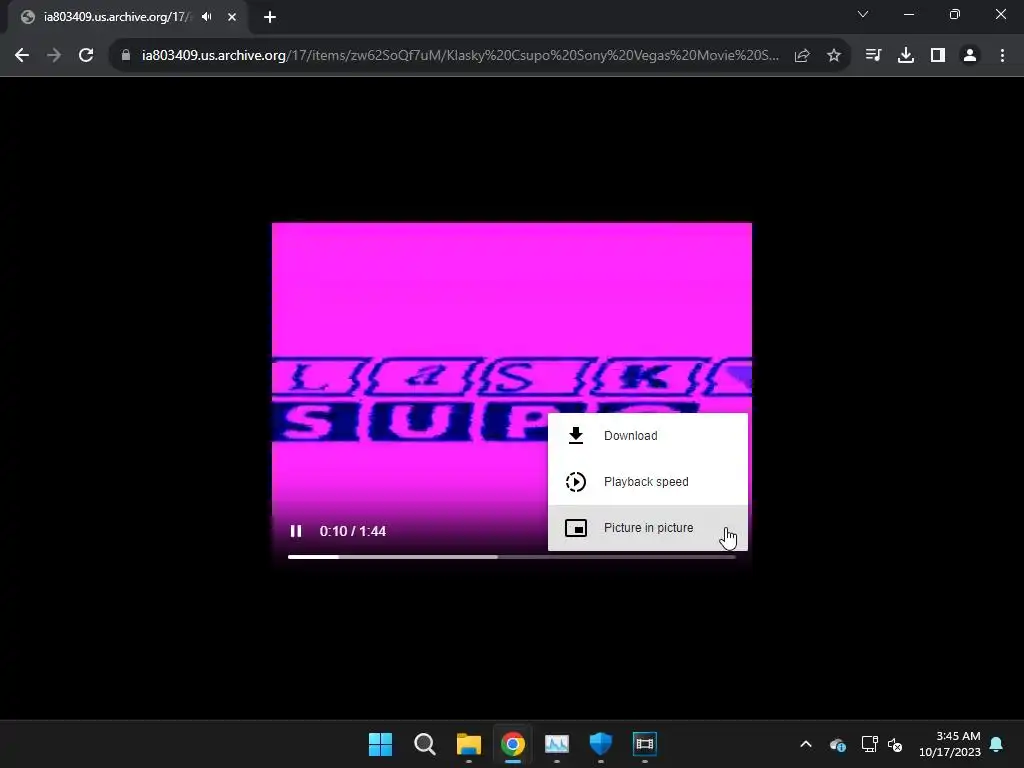Open Windows Start menu

click(381, 744)
